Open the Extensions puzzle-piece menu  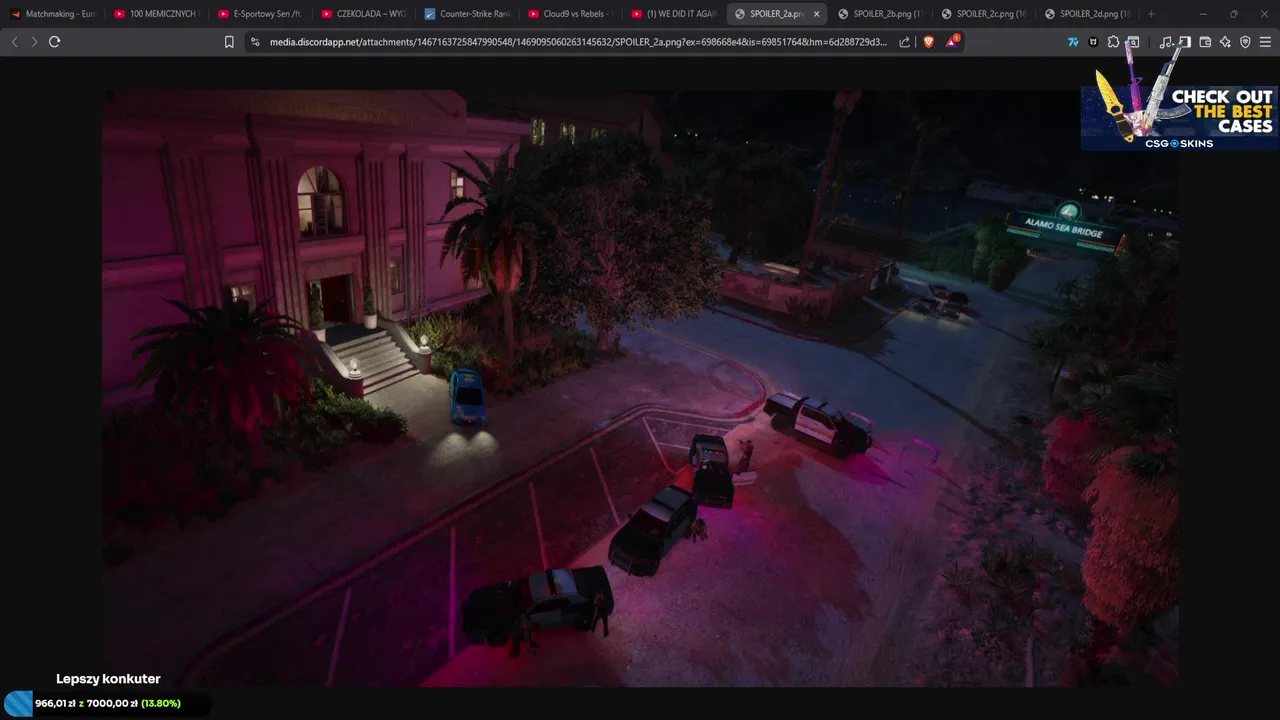(1113, 42)
